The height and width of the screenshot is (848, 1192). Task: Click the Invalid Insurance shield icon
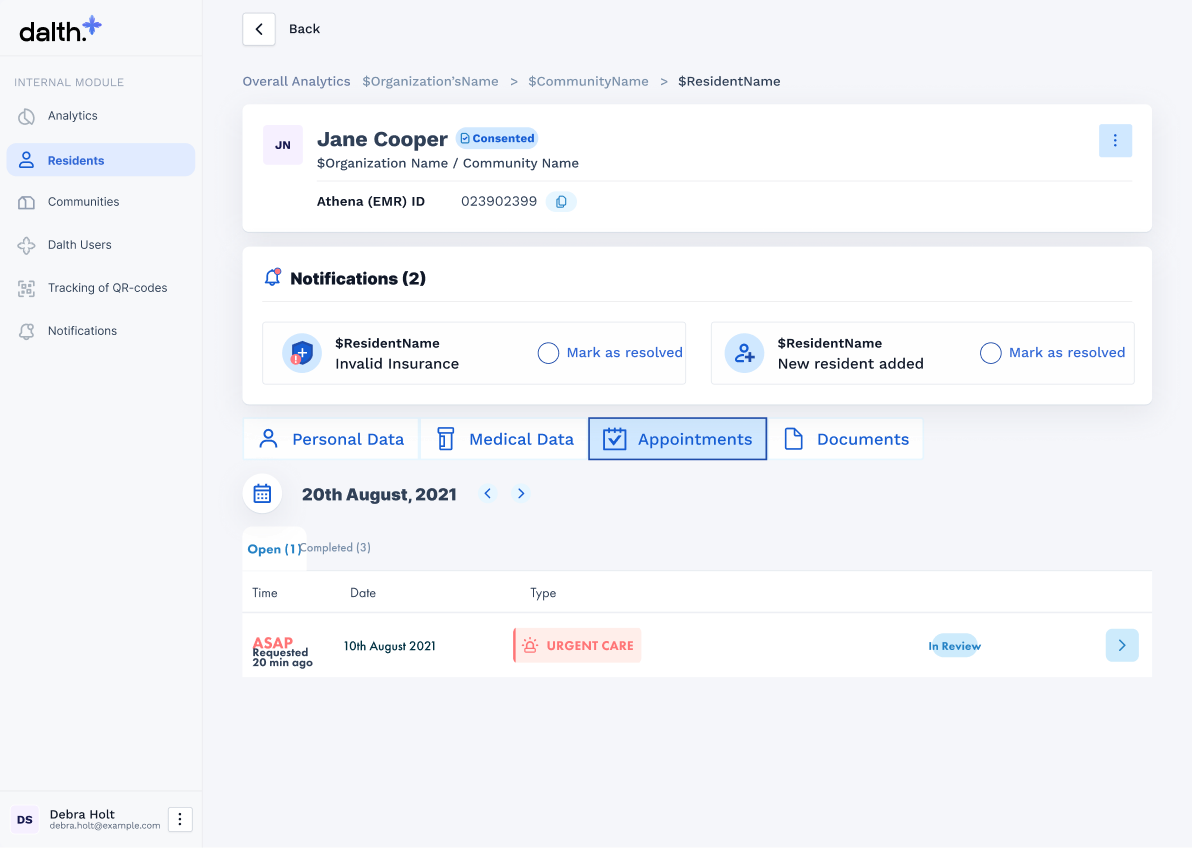(301, 353)
